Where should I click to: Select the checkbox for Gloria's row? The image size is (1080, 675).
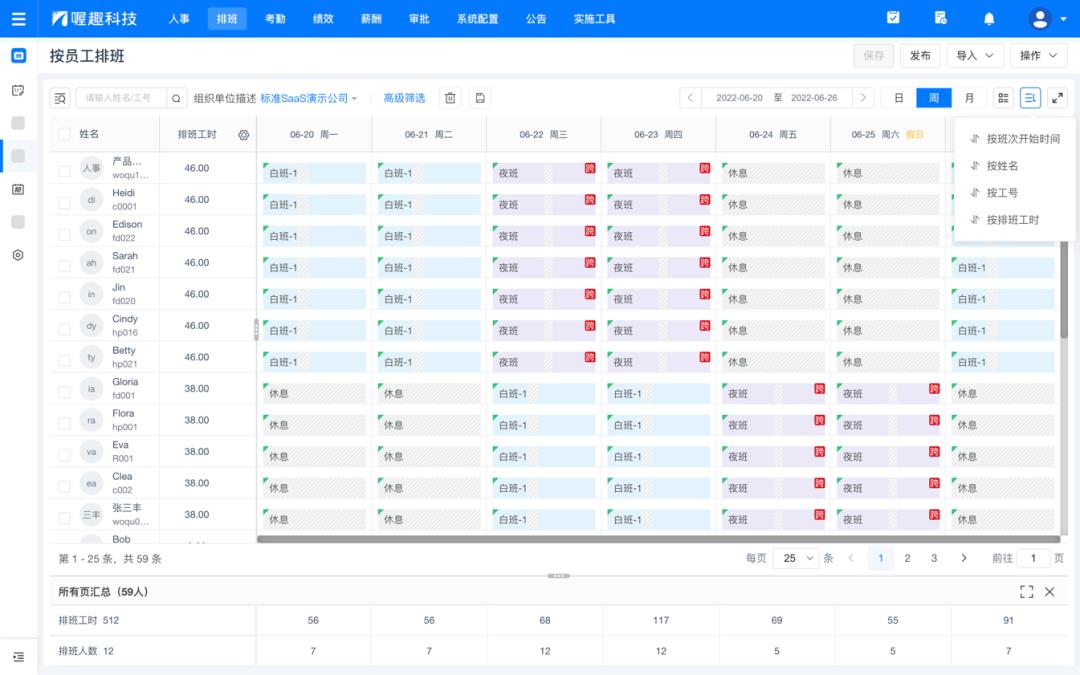65,389
